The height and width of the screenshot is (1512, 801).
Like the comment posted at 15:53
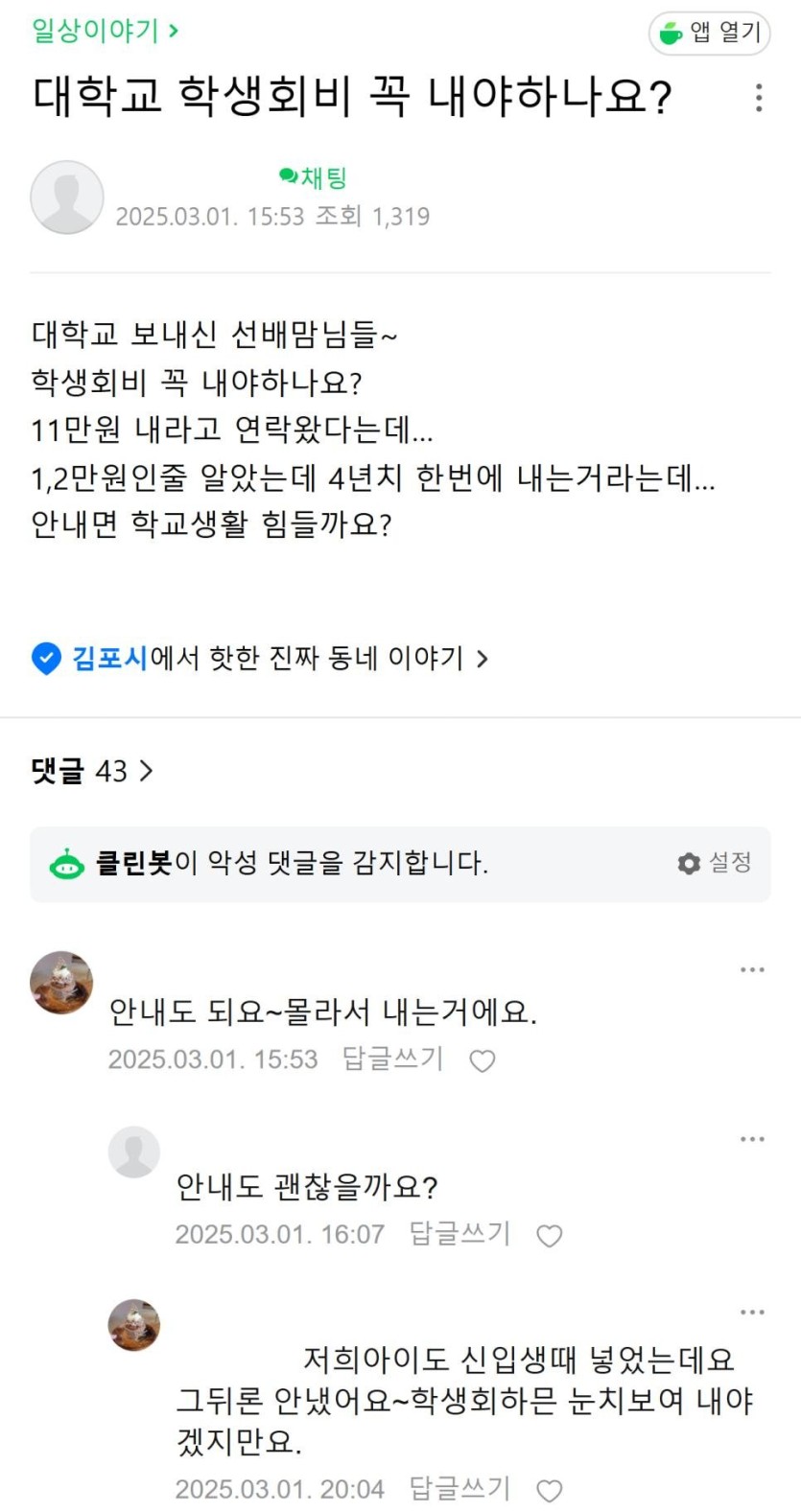tap(482, 1061)
